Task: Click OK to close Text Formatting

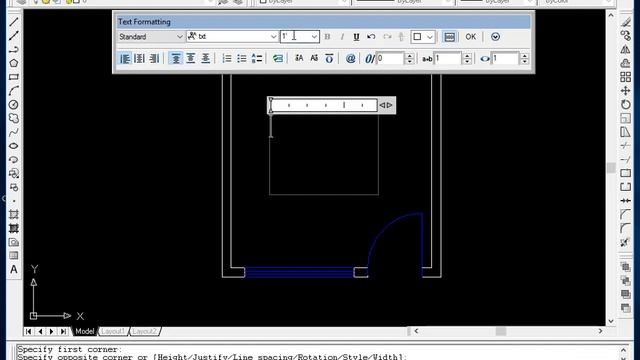Action: pyautogui.click(x=471, y=37)
